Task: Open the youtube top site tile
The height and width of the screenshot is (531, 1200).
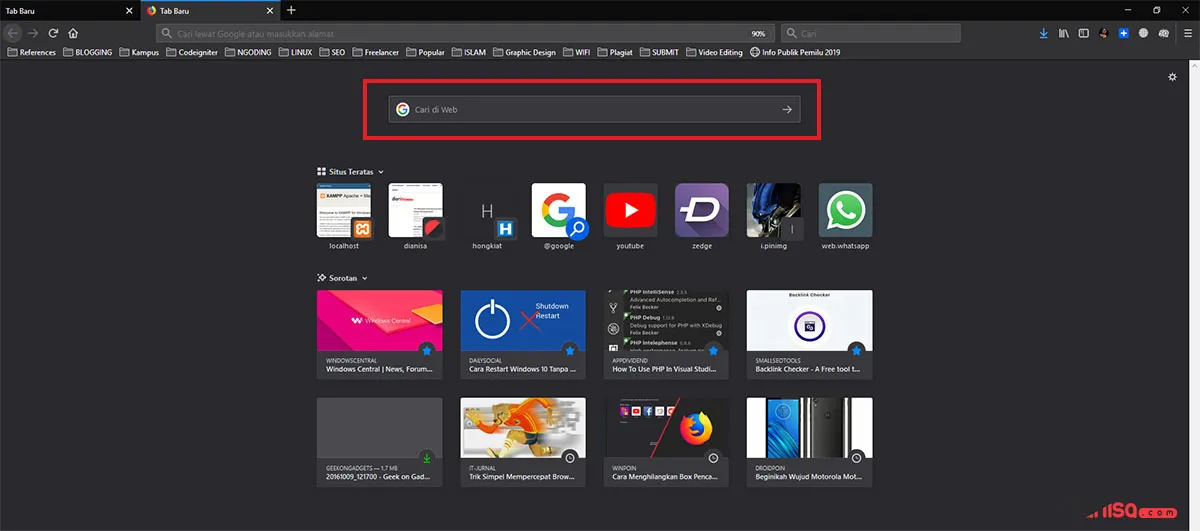Action: click(x=630, y=216)
